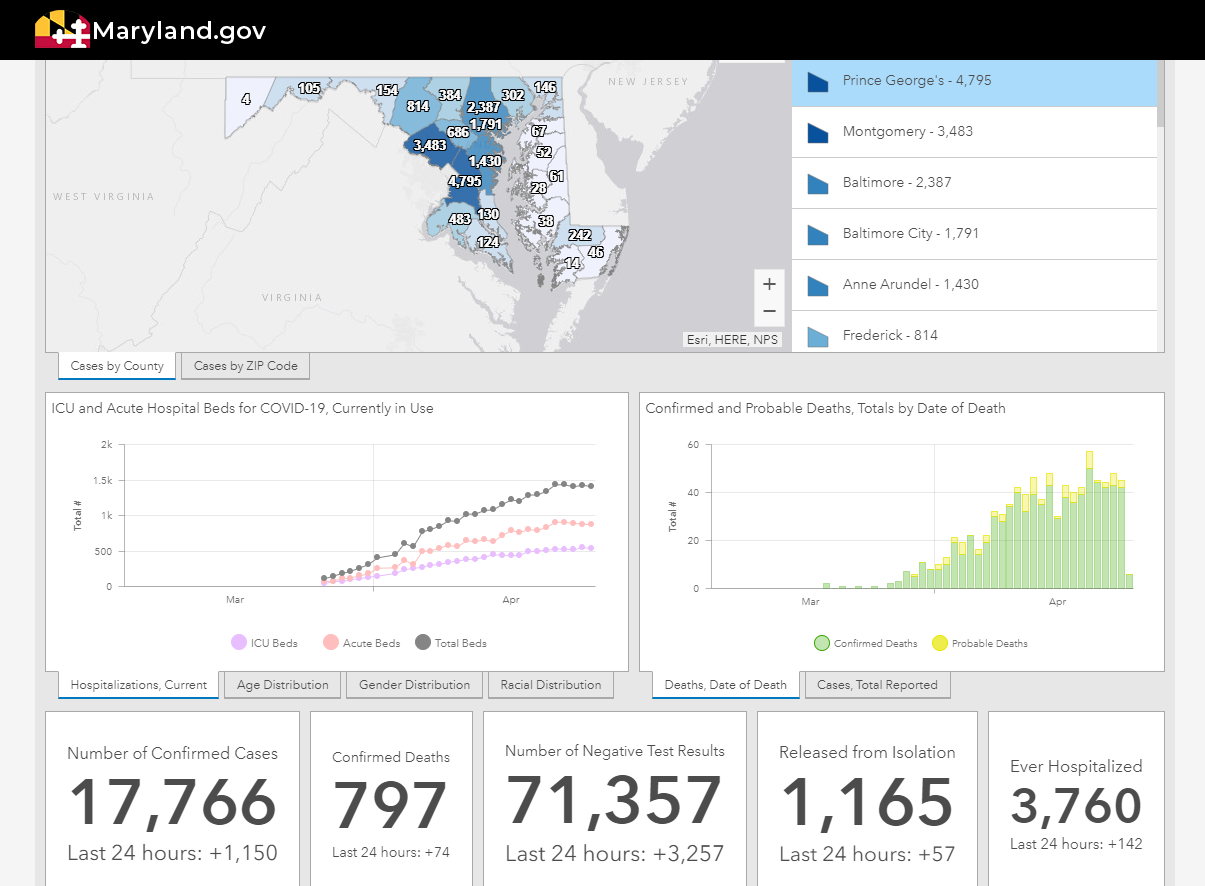The width and height of the screenshot is (1205, 886).
Task: Open the Age Distribution tab
Action: [x=282, y=685]
